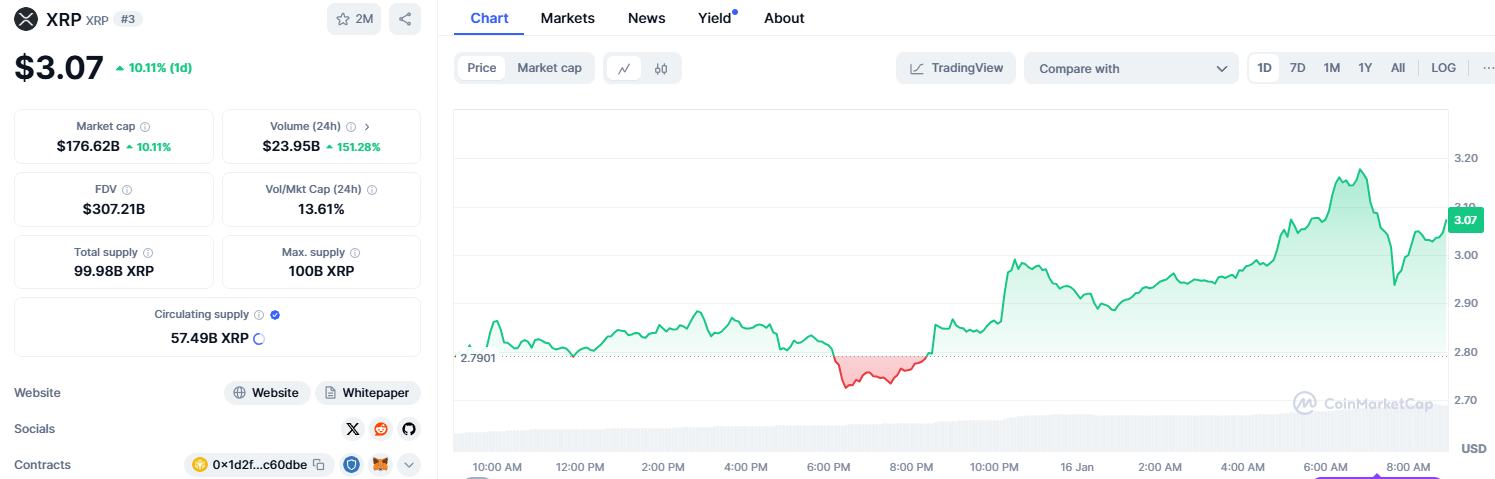Copy the 0x1d2f...c60dbe contract address
Screen dimensions: 1495x479
pos(318,465)
